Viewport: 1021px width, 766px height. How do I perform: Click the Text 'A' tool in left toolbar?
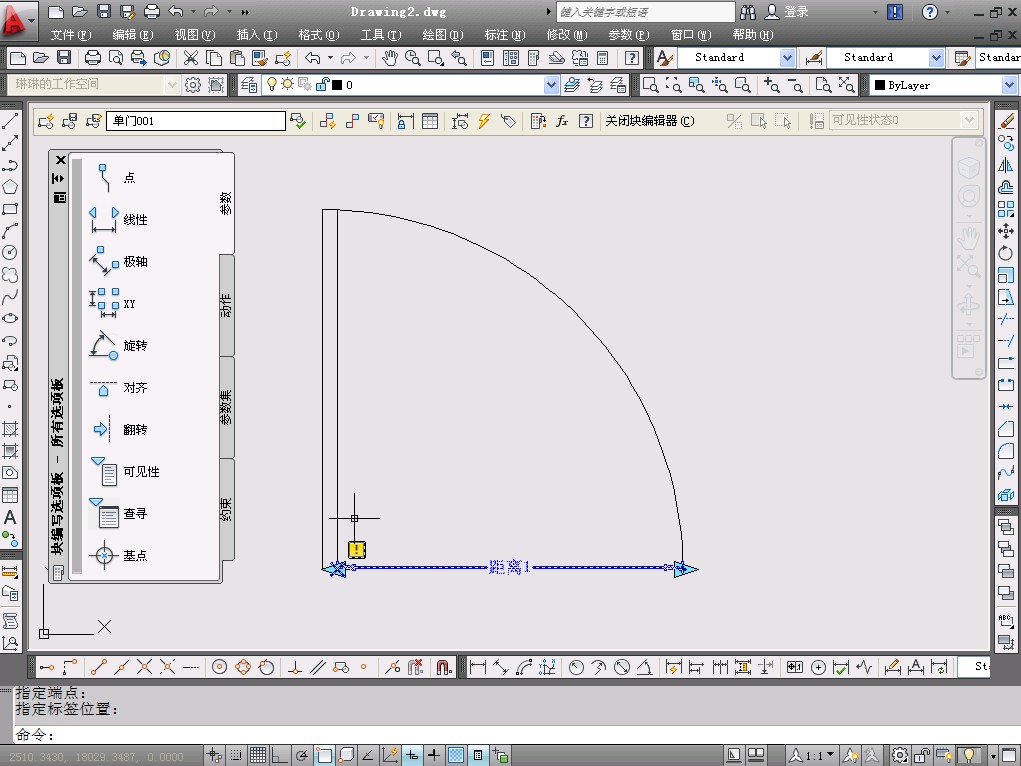click(10, 518)
